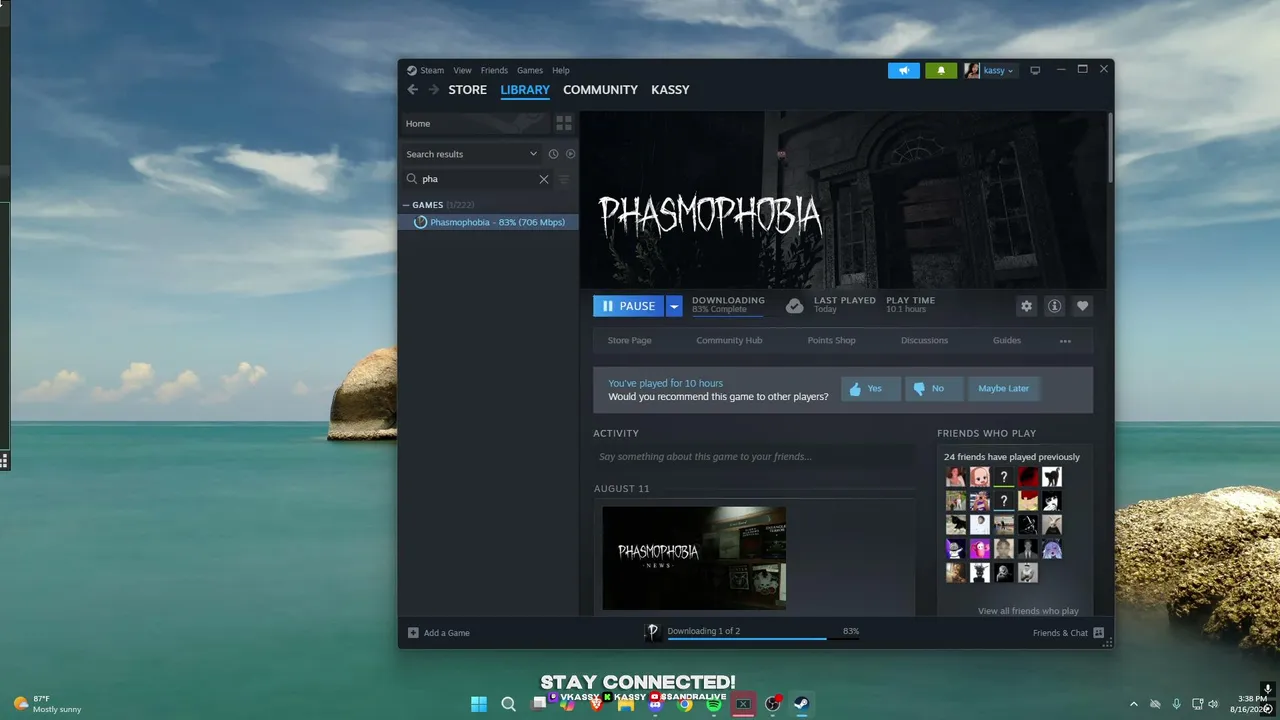
Task: Enter Big Picture mode via monitor icon
Action: click(1035, 70)
